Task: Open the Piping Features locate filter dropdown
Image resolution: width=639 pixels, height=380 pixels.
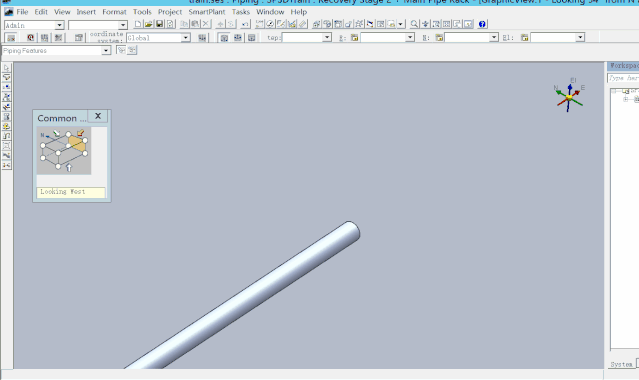Action: [x=106, y=51]
